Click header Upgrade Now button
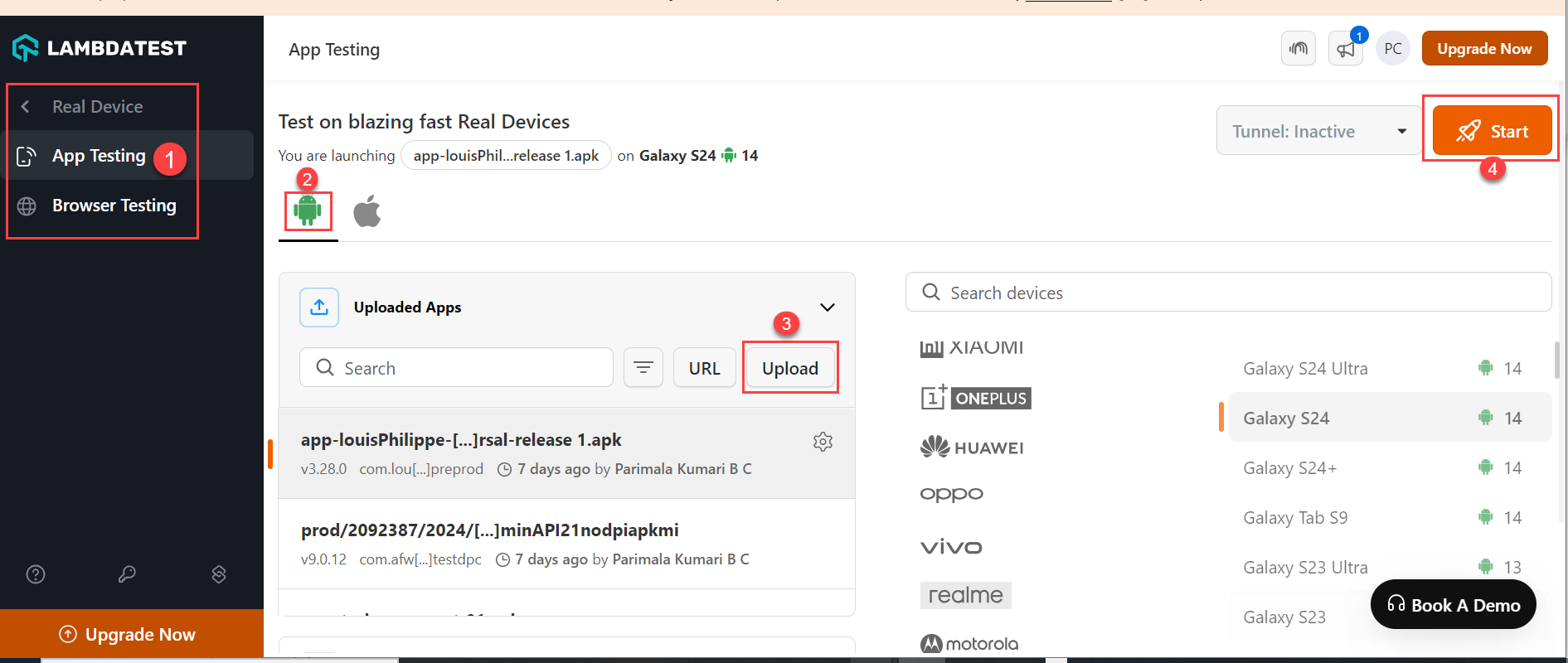1568x663 pixels. click(1484, 48)
